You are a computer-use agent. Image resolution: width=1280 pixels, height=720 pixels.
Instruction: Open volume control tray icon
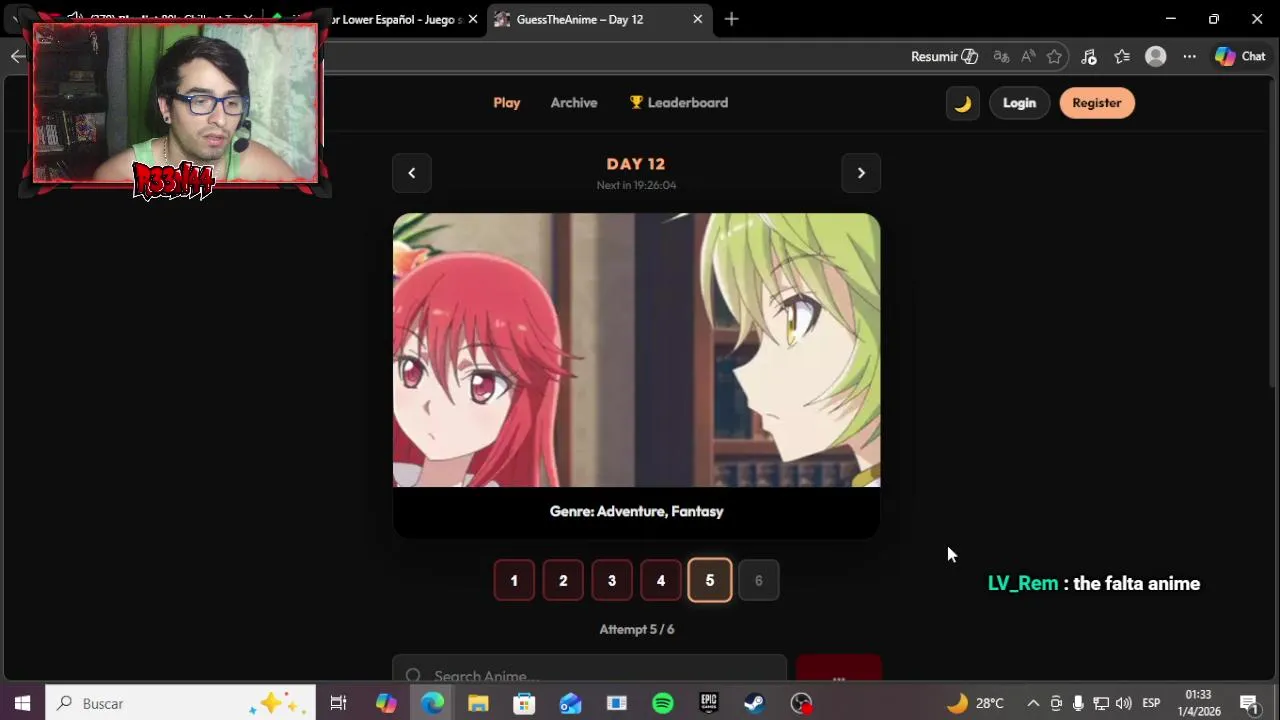point(1124,703)
